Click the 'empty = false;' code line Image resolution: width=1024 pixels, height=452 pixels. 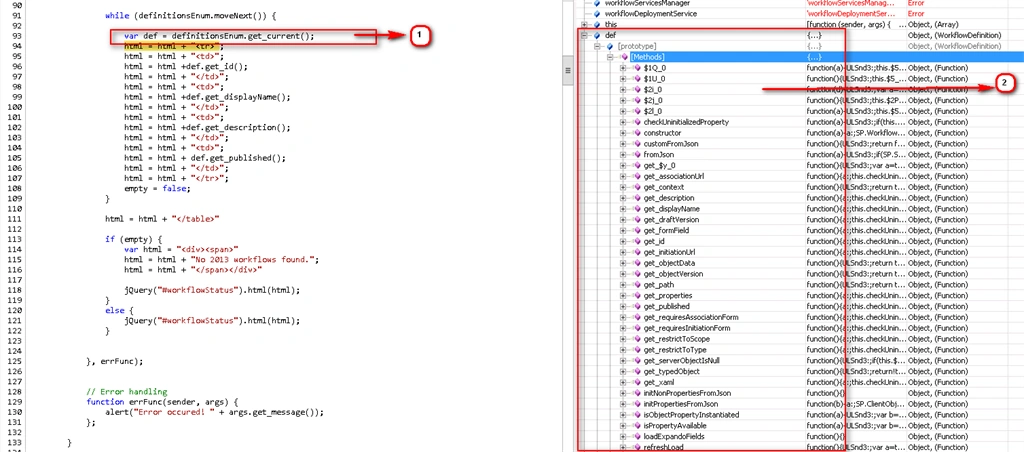pos(157,188)
